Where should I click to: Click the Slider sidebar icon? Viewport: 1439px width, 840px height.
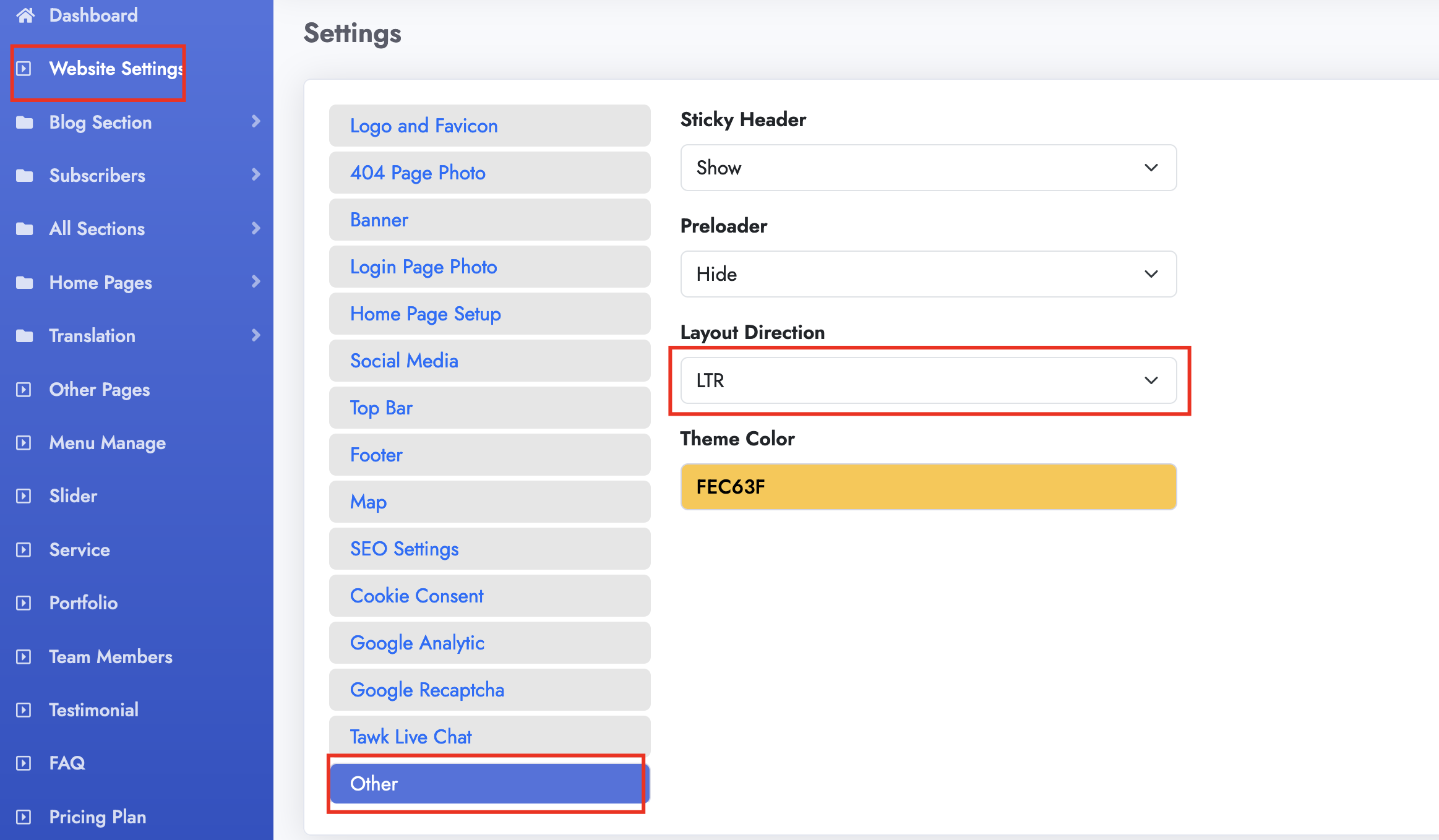pyautogui.click(x=24, y=496)
